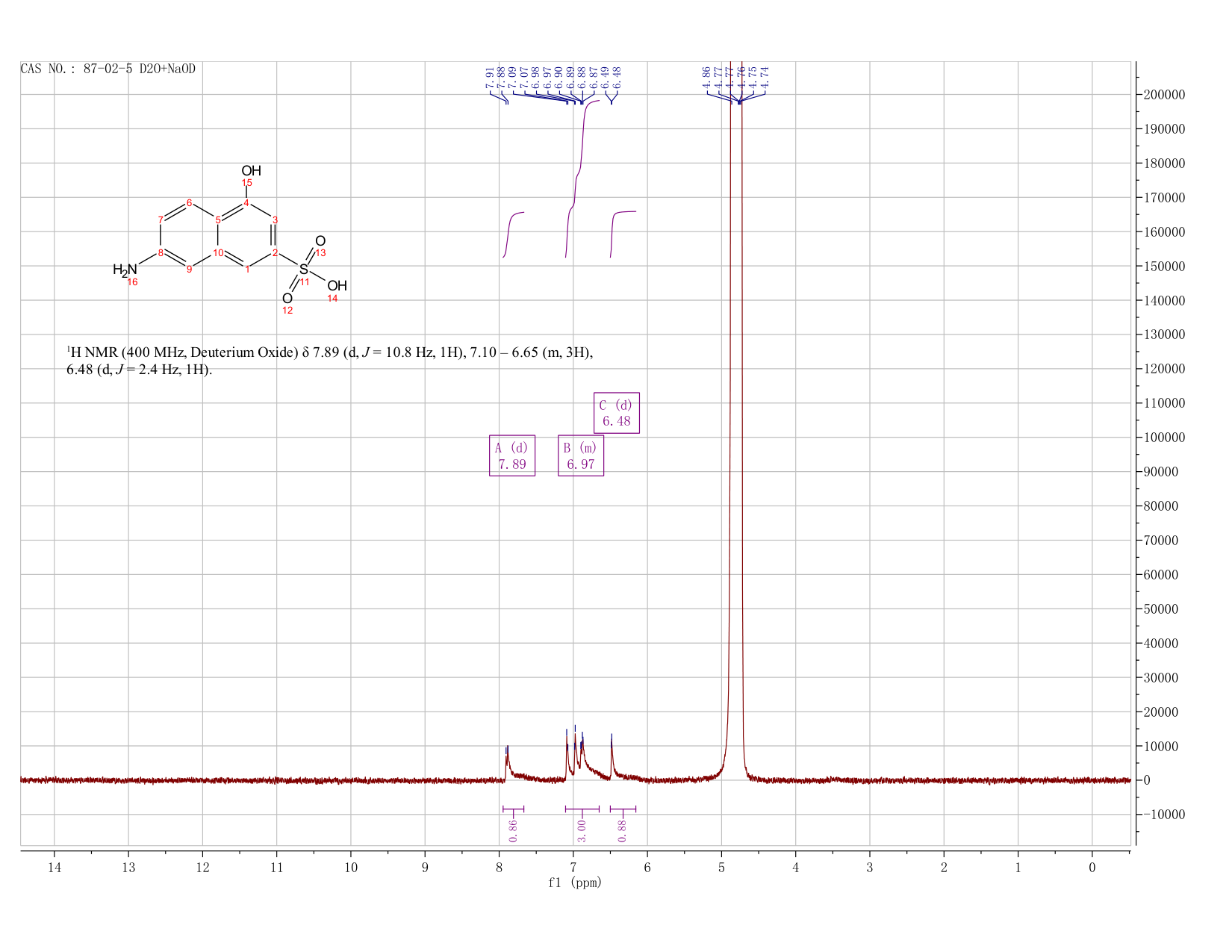The height and width of the screenshot is (952, 1232).
Task: Click the oxygen atom labeled 13
Action: [320, 240]
